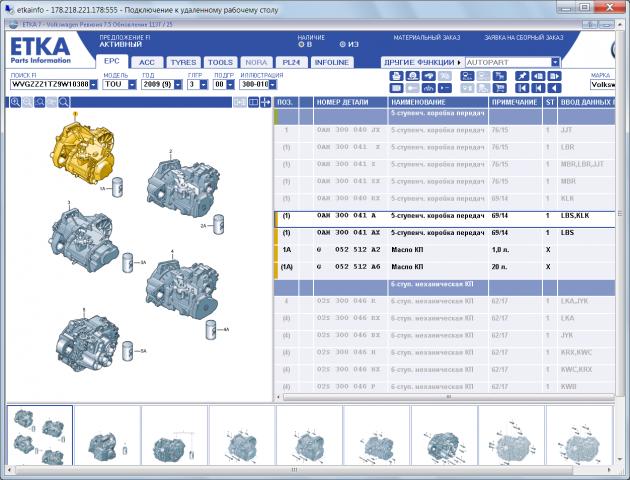Image resolution: width=630 pixels, height=480 pixels.
Task: Click the barcode-style icon below print
Action: [x=396, y=88]
